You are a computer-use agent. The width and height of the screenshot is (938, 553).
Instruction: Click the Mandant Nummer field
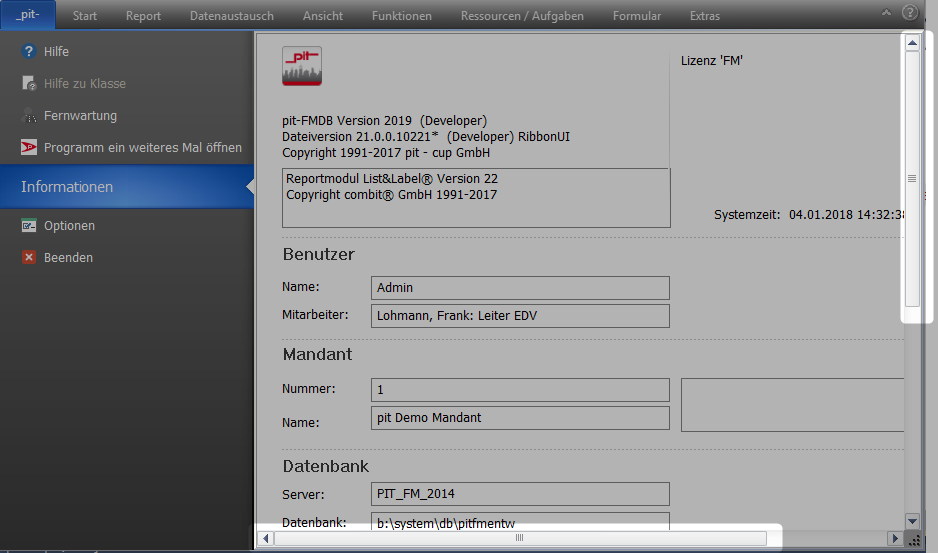coord(520,390)
